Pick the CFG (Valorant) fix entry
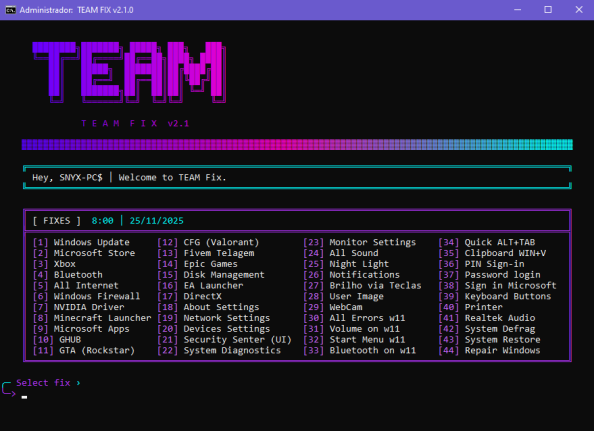The width and height of the screenshot is (594, 431). click(208, 242)
